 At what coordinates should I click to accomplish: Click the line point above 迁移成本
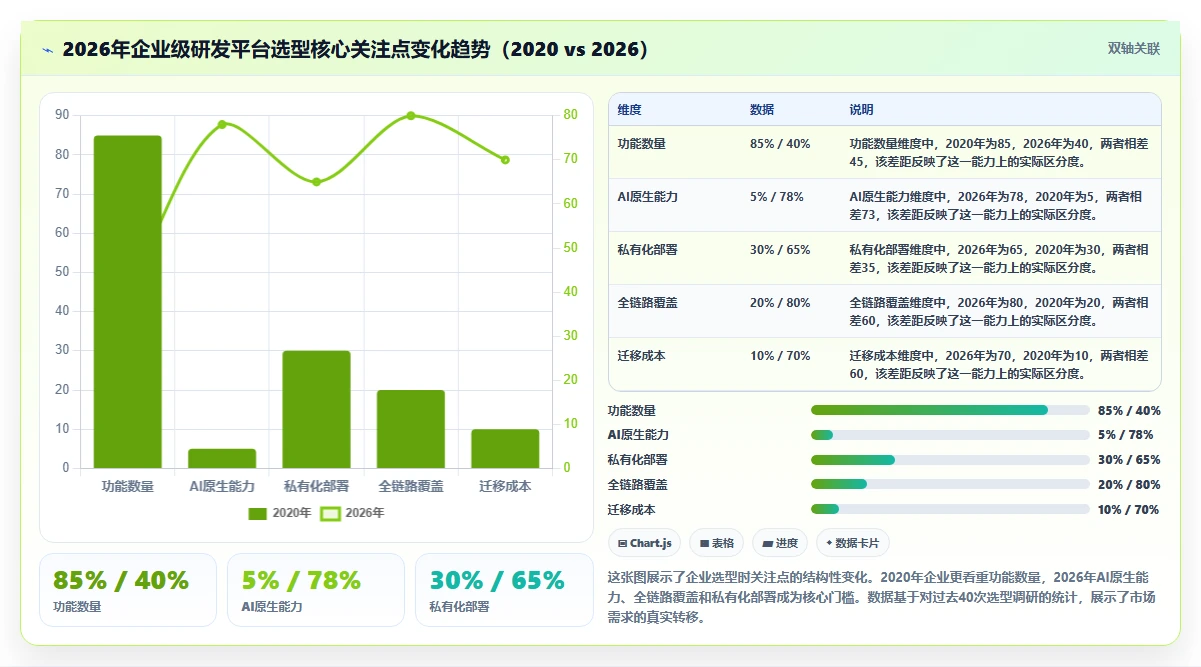point(505,160)
